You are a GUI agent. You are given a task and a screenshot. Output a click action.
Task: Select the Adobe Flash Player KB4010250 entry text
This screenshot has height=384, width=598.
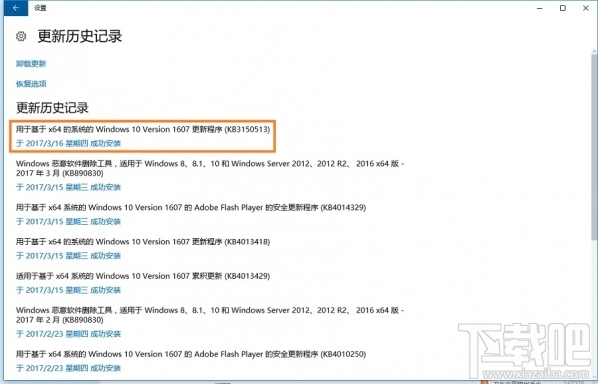(x=191, y=354)
